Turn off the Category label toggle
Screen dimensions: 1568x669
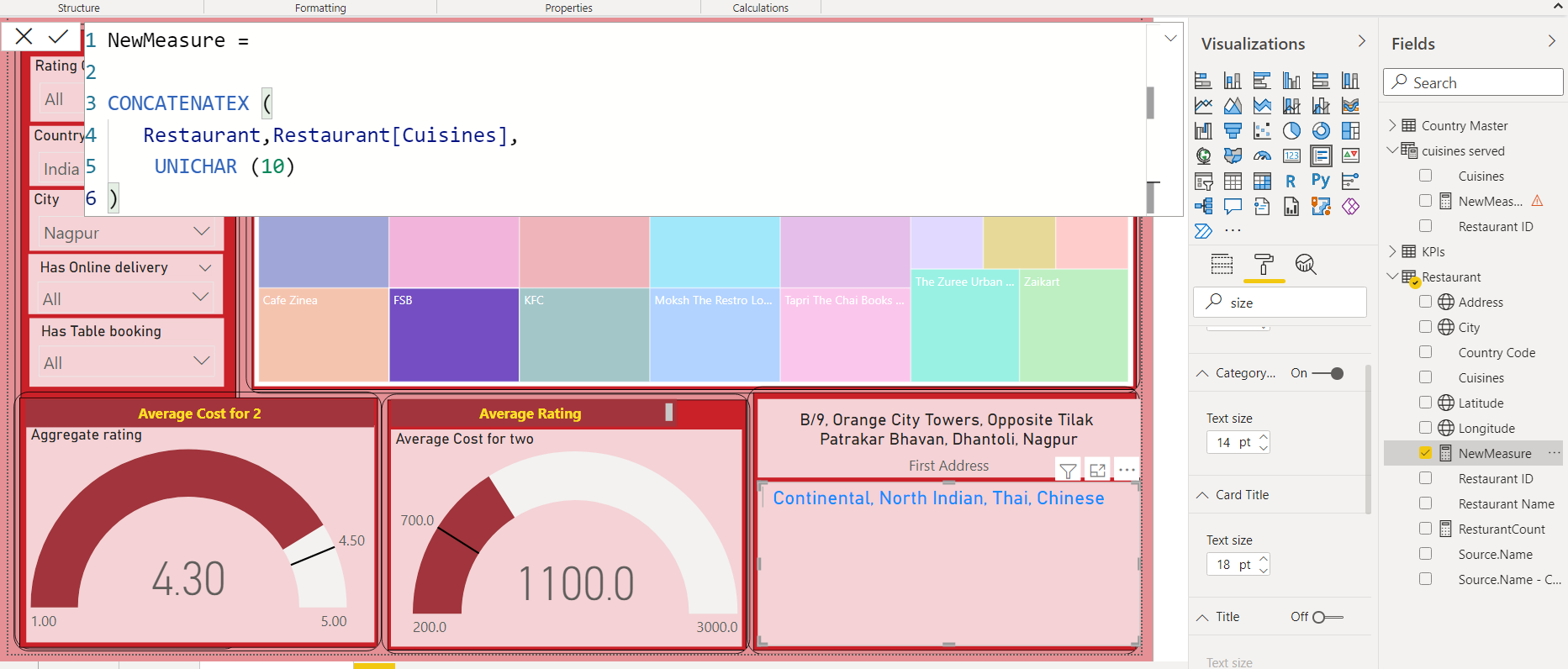(1328, 373)
